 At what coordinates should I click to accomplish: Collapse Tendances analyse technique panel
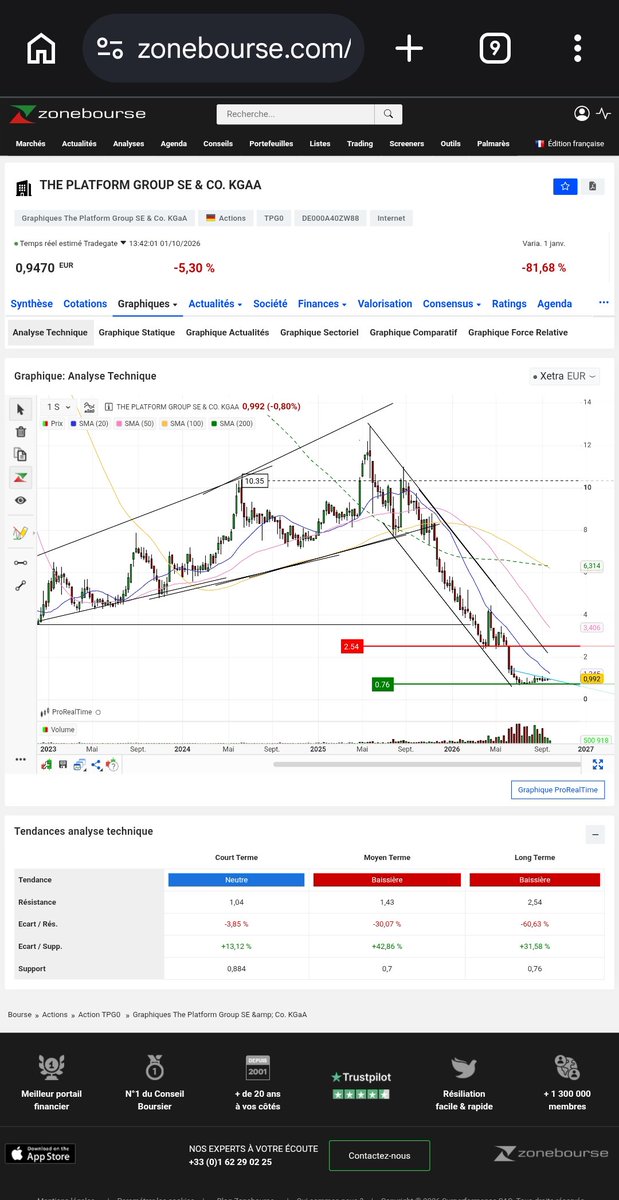coord(594,834)
